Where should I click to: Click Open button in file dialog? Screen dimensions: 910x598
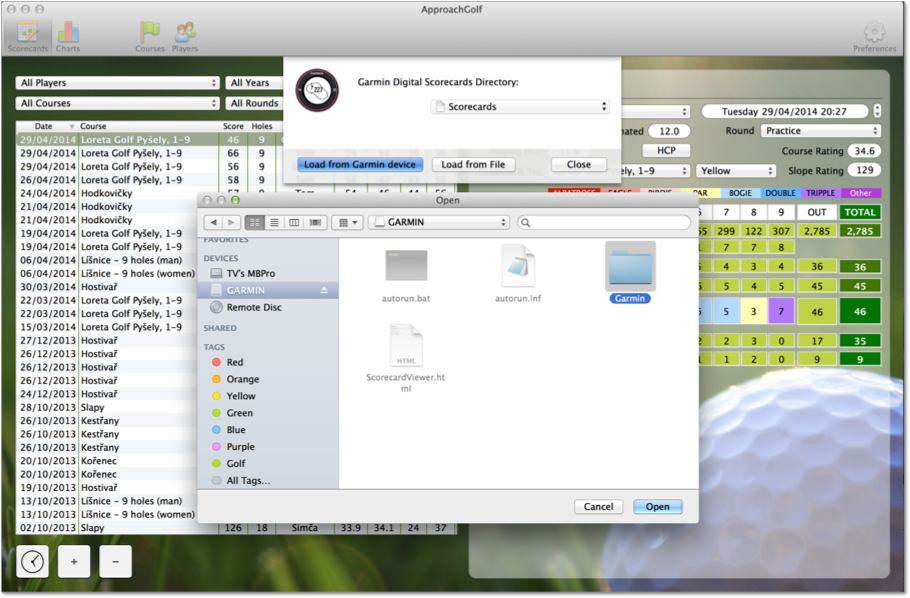click(658, 507)
